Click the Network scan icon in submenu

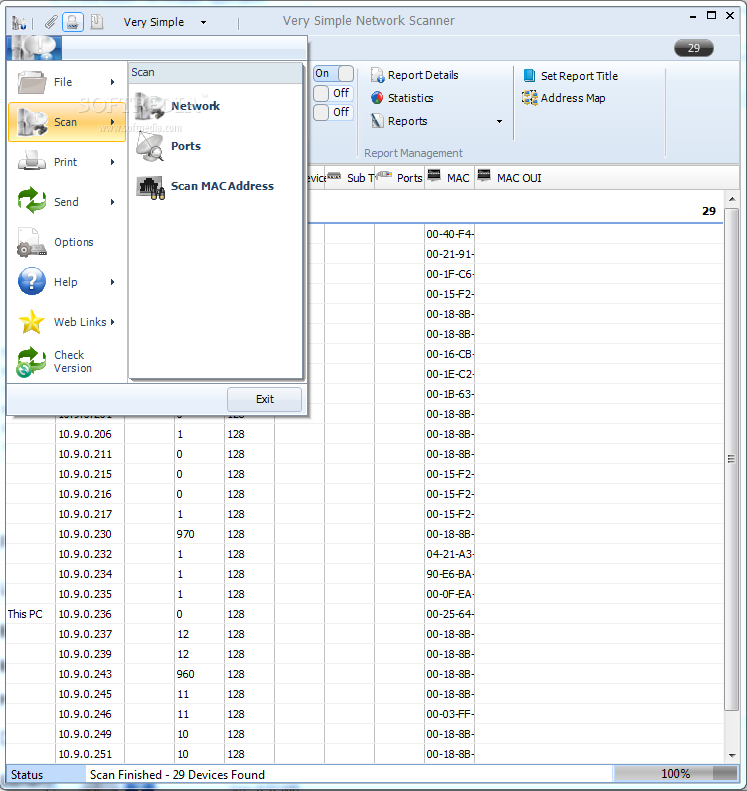[x=149, y=106]
